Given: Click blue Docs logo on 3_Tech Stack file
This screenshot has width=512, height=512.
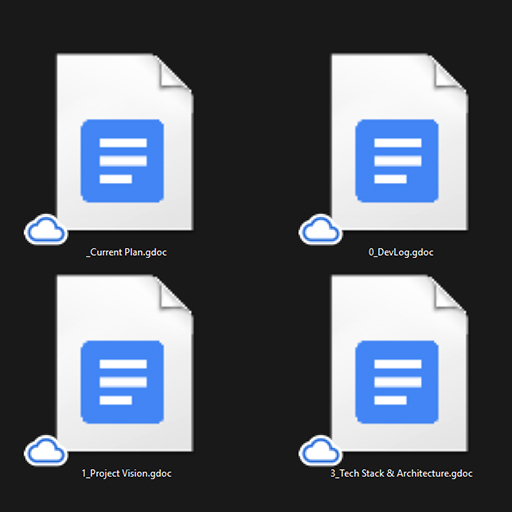Looking at the screenshot, I should pos(397,382).
